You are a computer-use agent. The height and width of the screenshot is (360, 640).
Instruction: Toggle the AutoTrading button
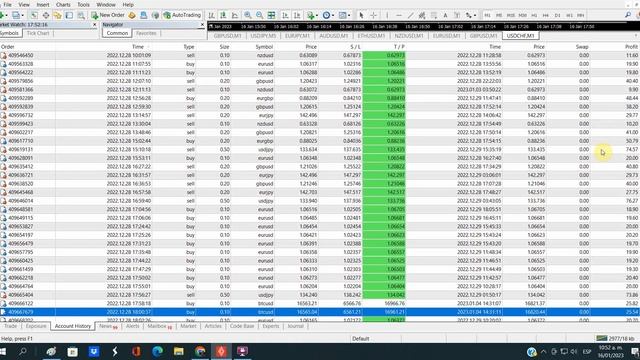coord(182,15)
